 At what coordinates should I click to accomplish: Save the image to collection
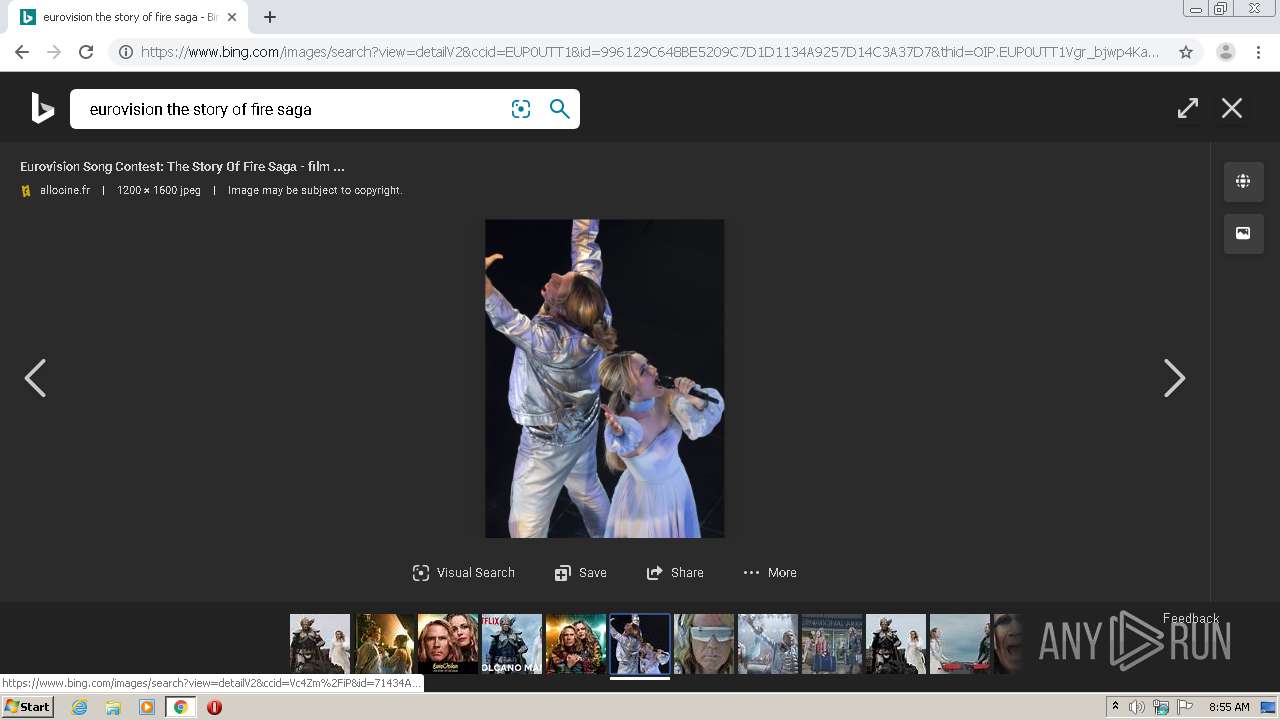581,573
